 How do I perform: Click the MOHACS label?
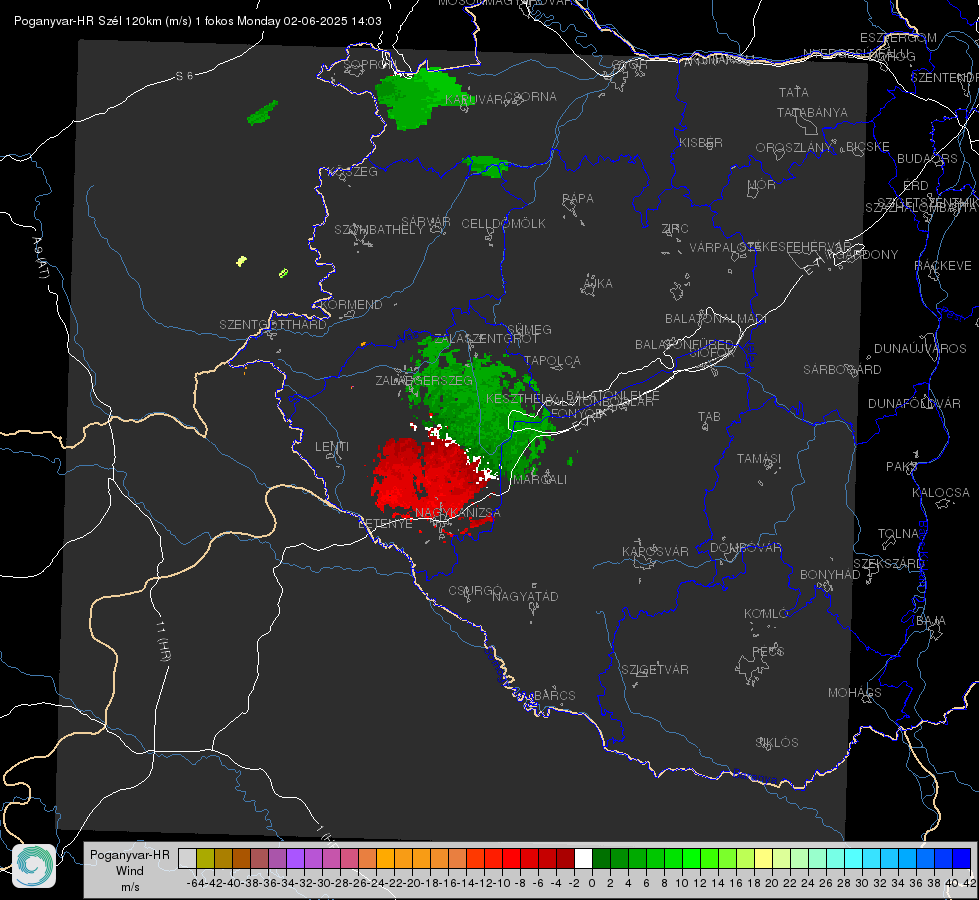855,693
